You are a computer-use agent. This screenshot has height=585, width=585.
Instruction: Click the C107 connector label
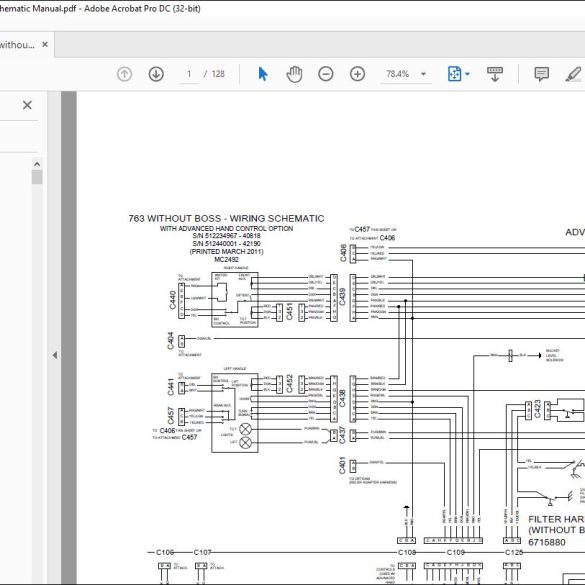[x=202, y=552]
